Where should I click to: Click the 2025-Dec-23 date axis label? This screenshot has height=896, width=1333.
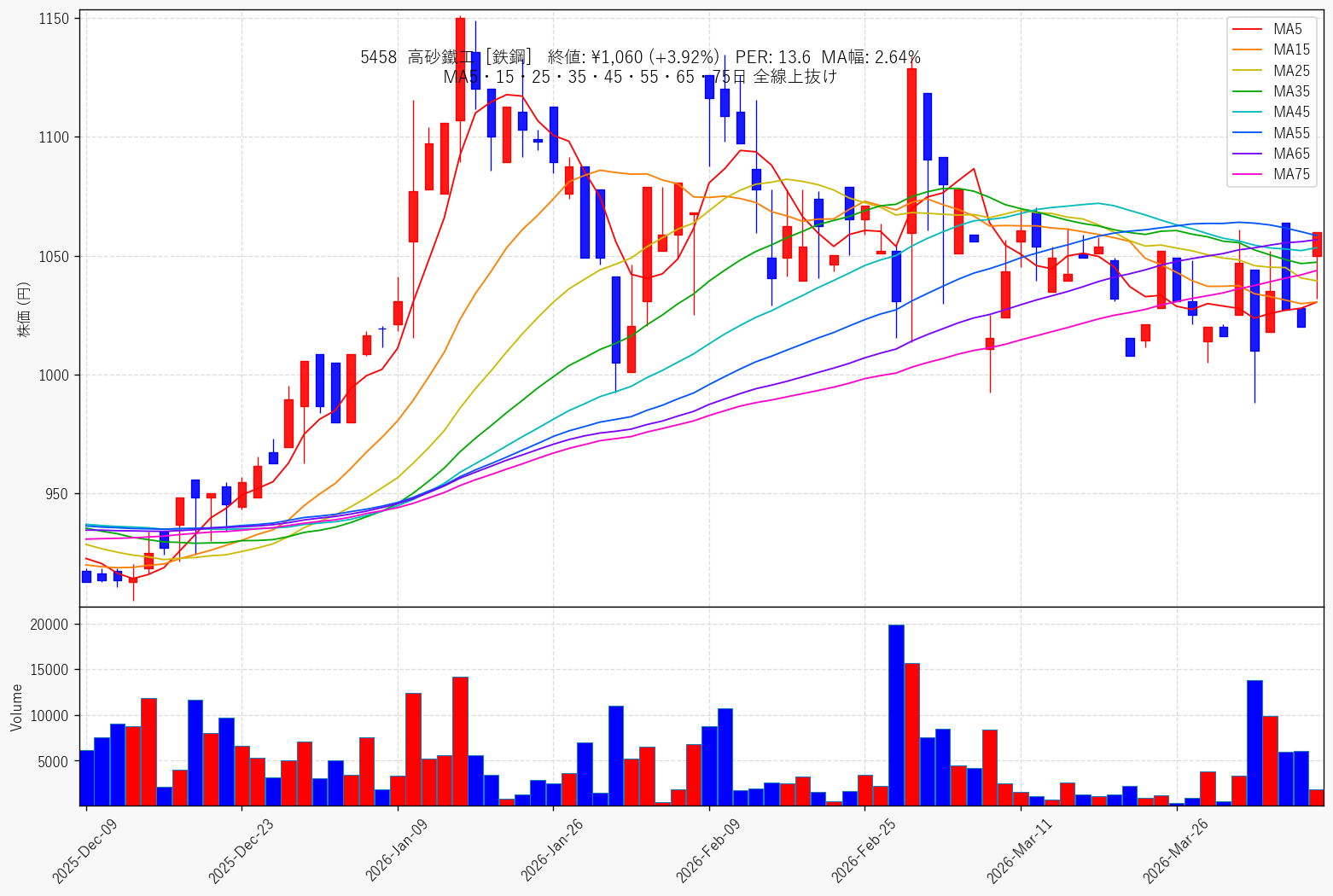tap(240, 850)
